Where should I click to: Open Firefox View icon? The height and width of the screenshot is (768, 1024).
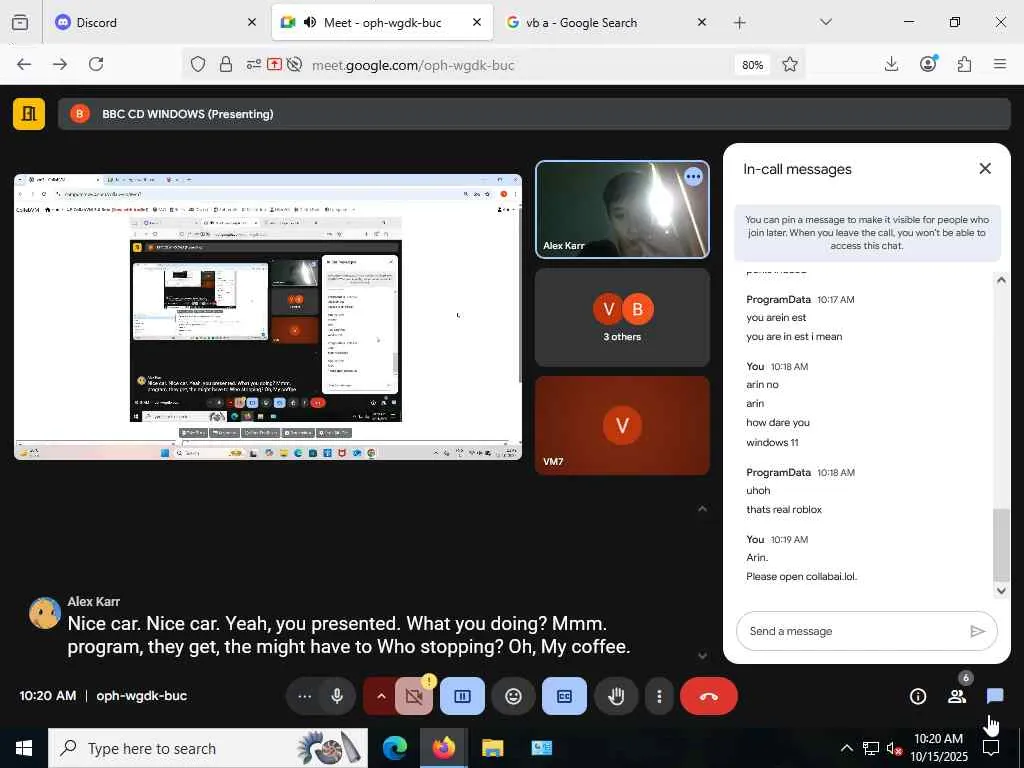20,22
